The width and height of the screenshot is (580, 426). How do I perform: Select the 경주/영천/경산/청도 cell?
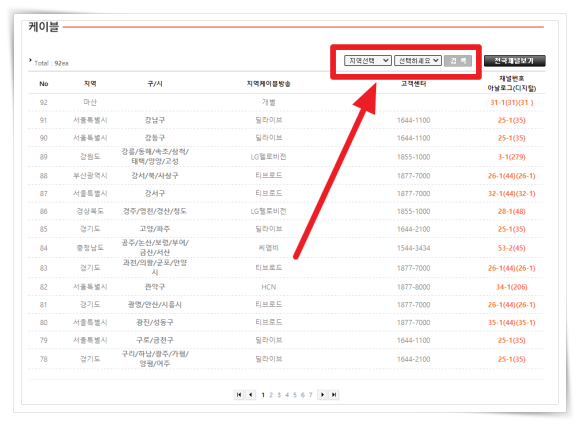[x=155, y=211]
